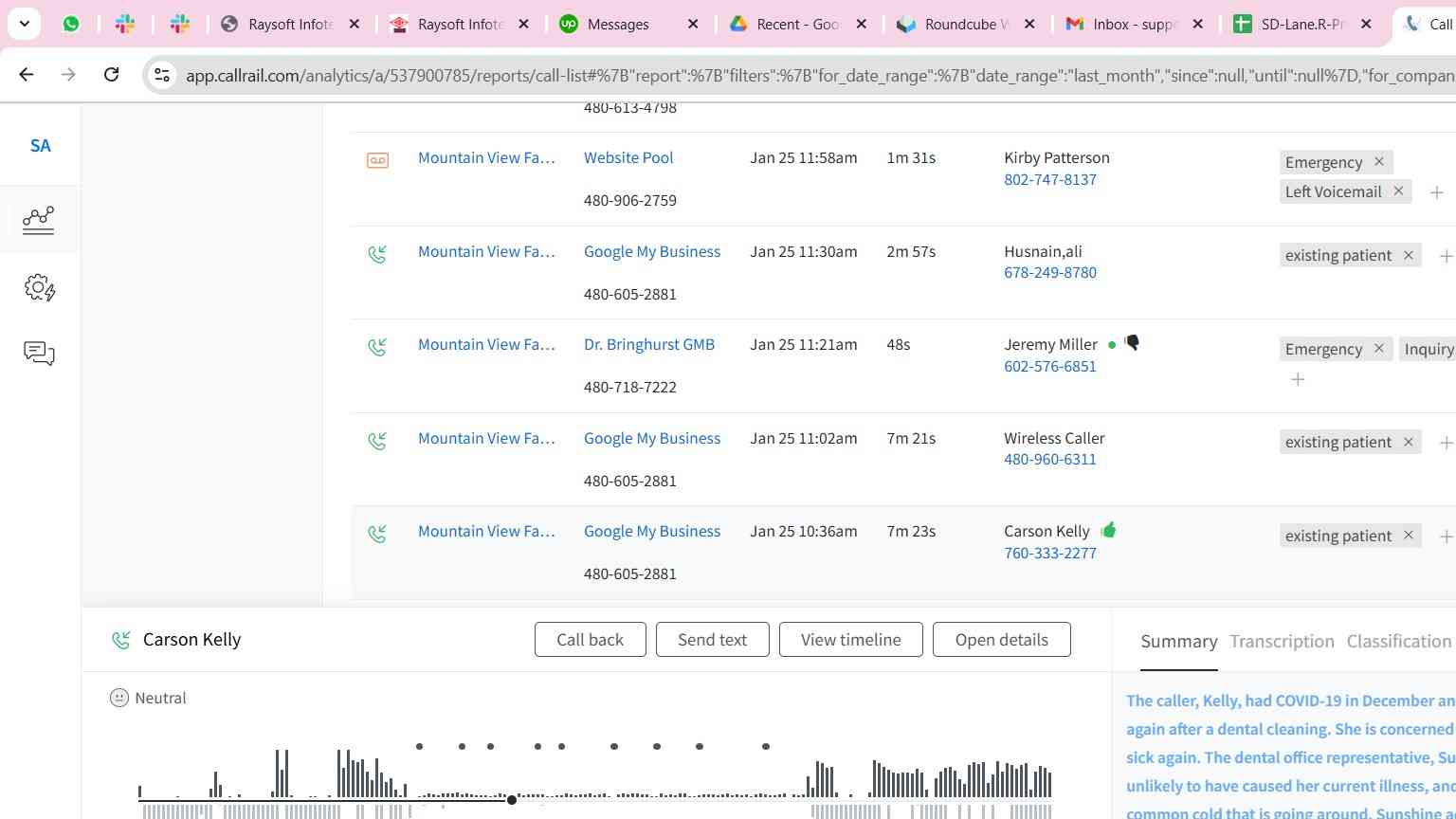The height and width of the screenshot is (819, 1456).
Task: Open Google My Business source in Husnain,ali row
Action: tap(652, 252)
